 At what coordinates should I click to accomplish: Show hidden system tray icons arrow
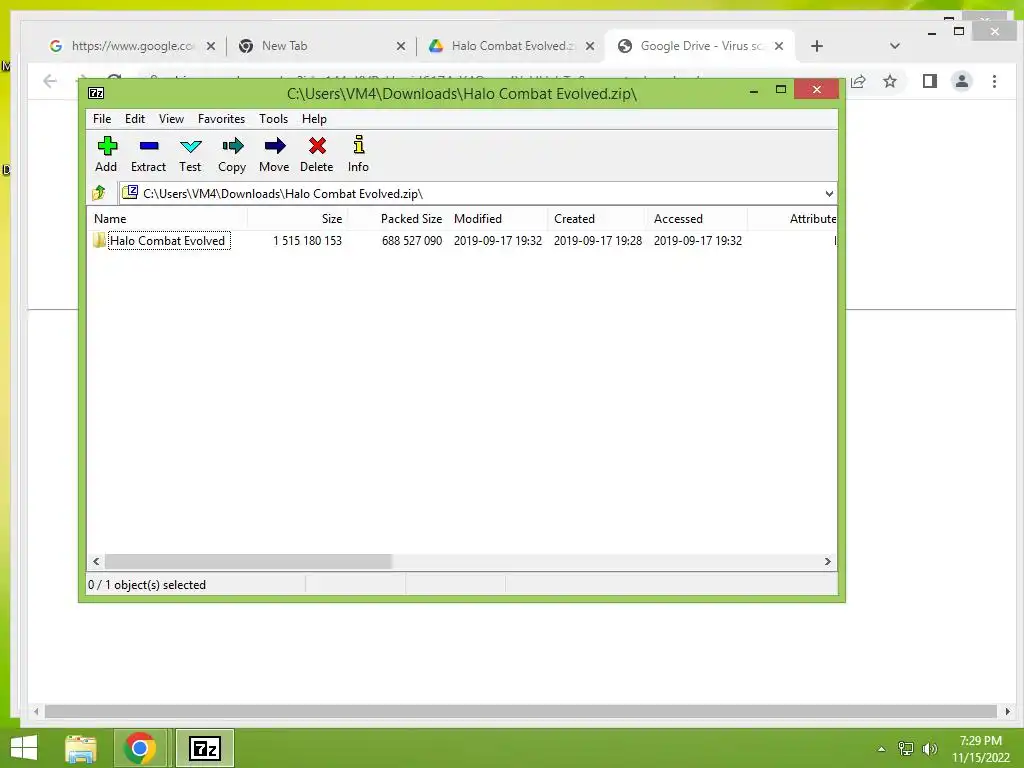[x=881, y=749]
